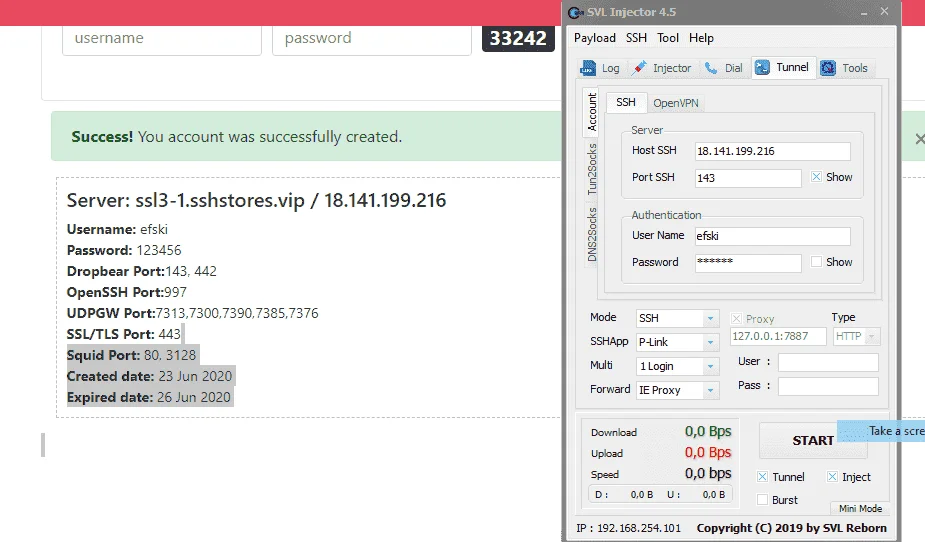925x542 pixels.
Task: Click the Mini Mode button
Action: pyautogui.click(x=860, y=508)
